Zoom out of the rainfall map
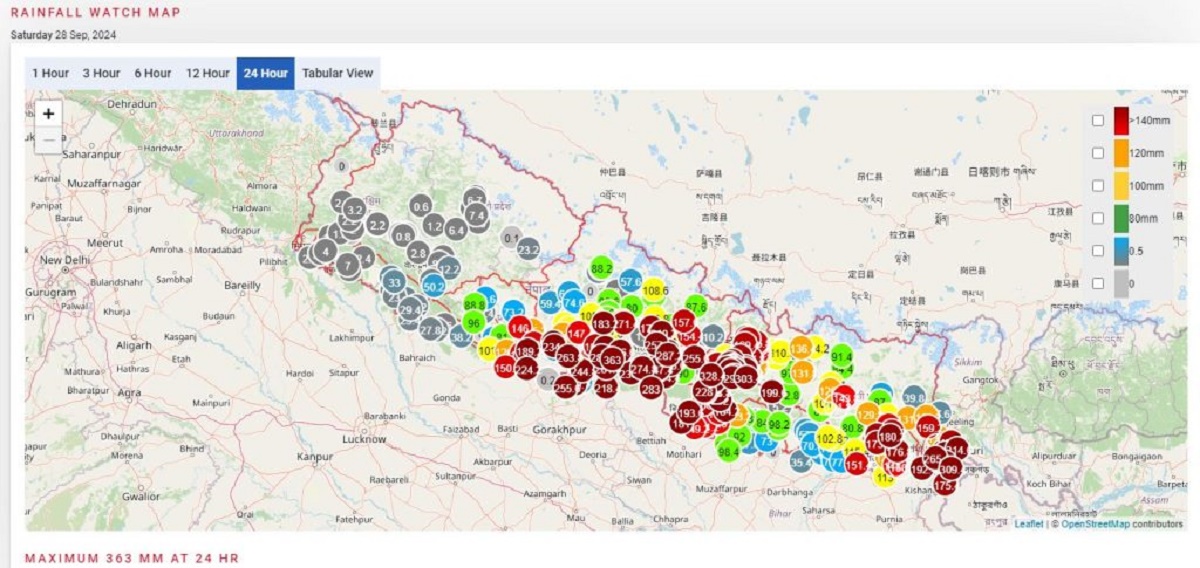 click(48, 141)
